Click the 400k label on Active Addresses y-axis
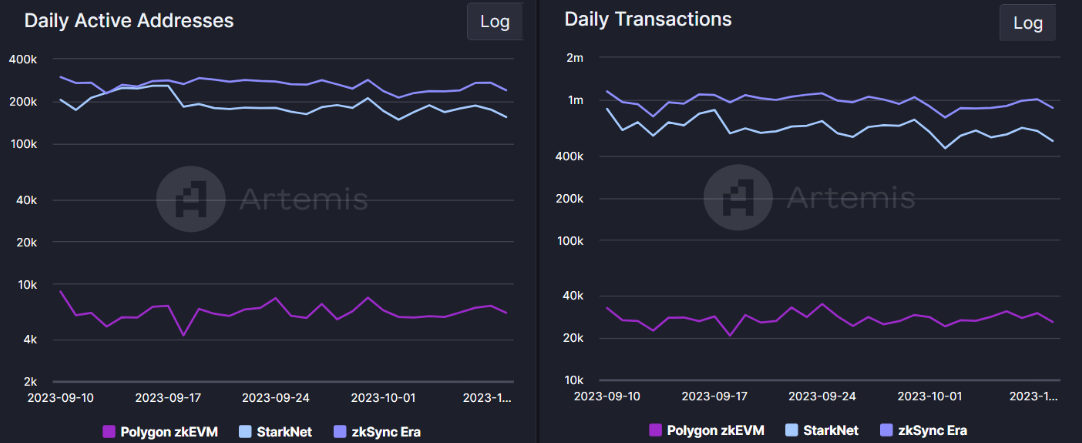This screenshot has height=443, width=1082. [x=22, y=59]
